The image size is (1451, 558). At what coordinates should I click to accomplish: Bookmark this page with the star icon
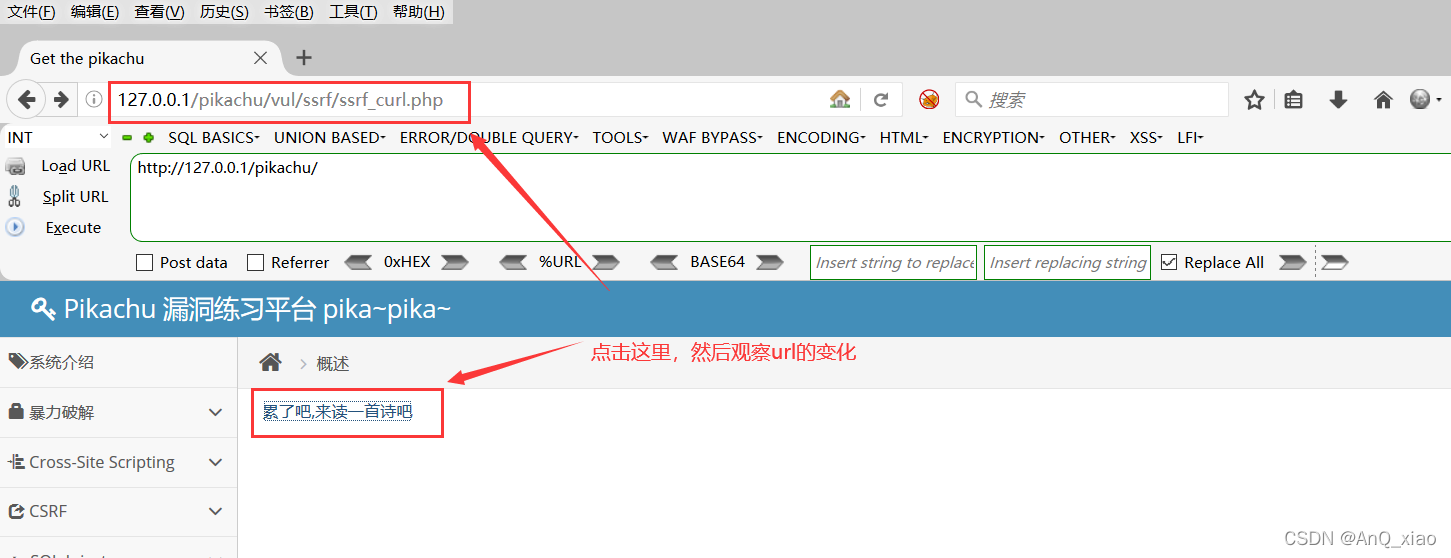pyautogui.click(x=1254, y=100)
